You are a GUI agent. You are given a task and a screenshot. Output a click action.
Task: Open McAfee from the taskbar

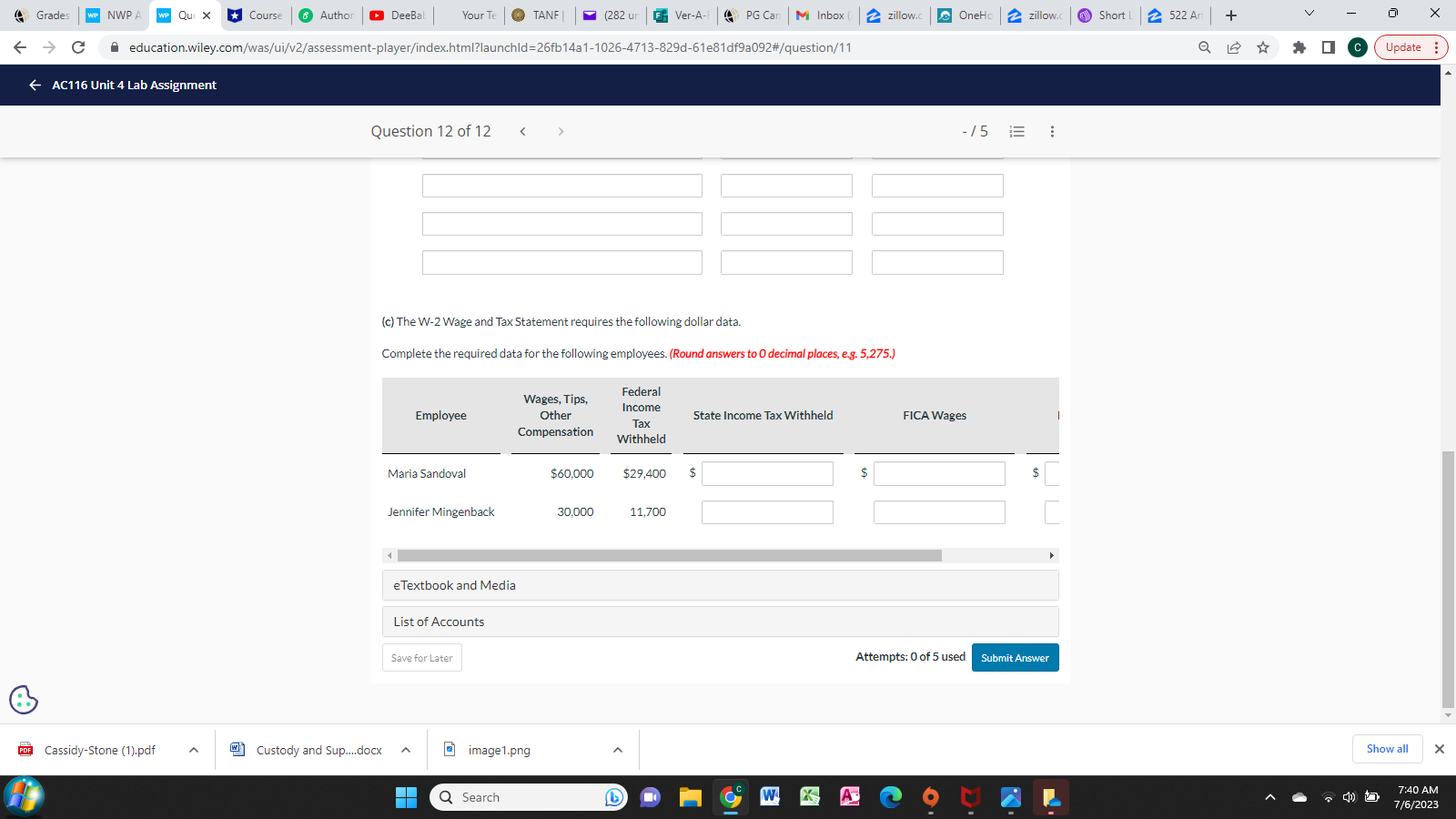(969, 796)
